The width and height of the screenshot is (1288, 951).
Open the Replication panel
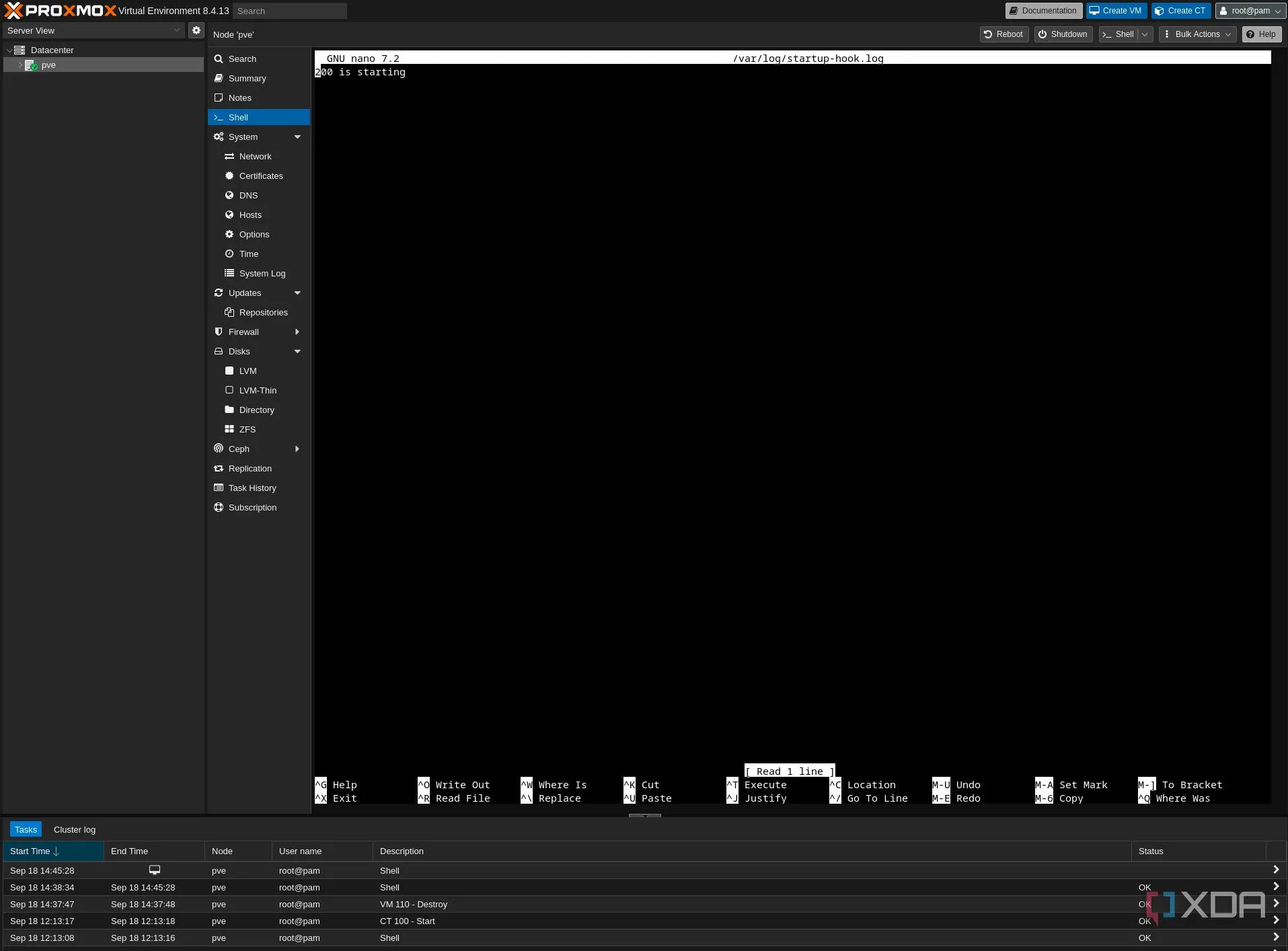[x=250, y=468]
